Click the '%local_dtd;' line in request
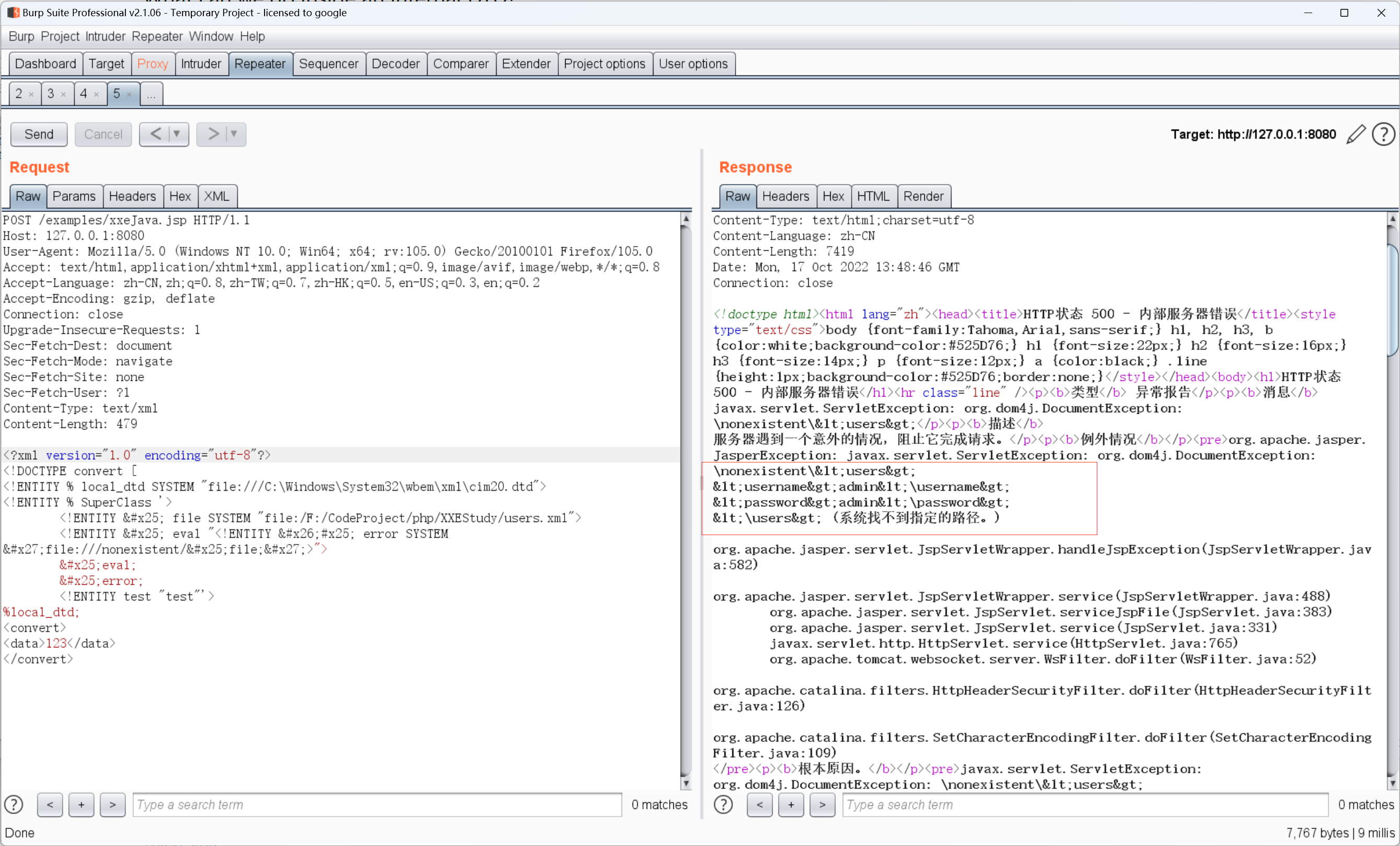Viewport: 1400px width, 846px height. [41, 612]
